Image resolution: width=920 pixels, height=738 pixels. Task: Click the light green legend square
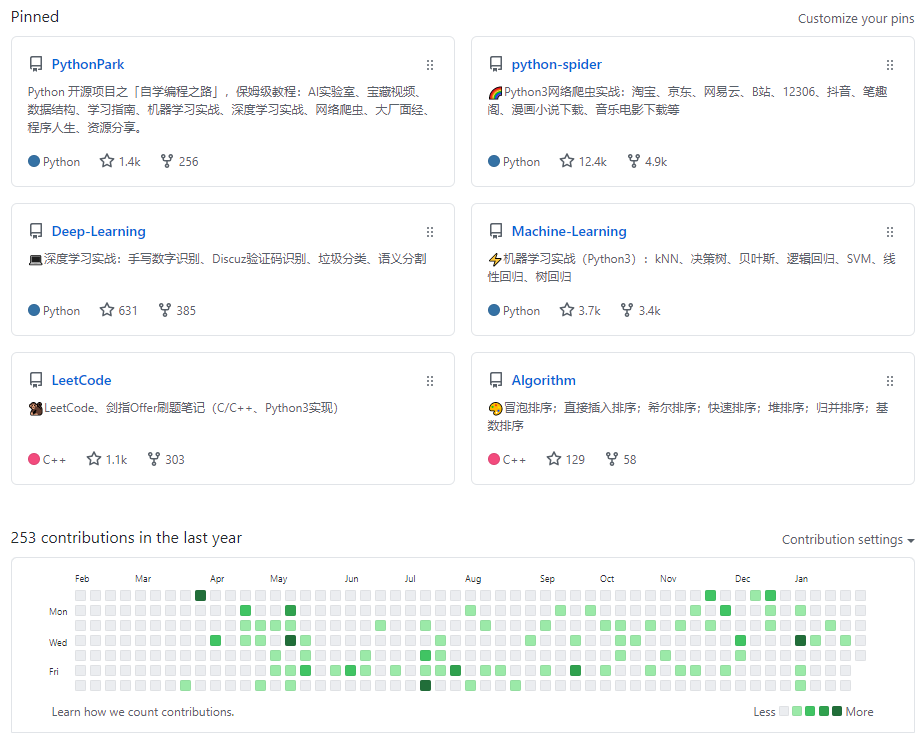(x=797, y=711)
